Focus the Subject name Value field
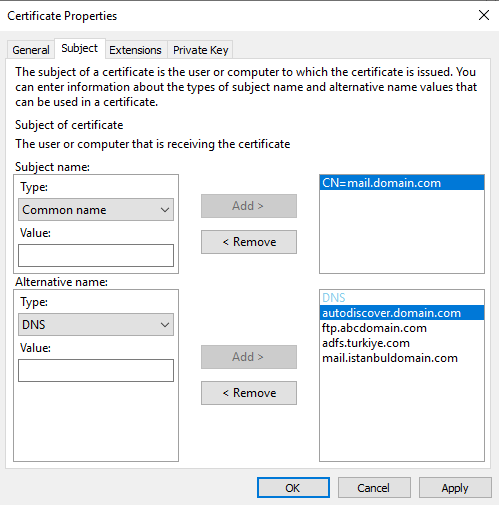The height and width of the screenshot is (505, 499). coord(96,255)
